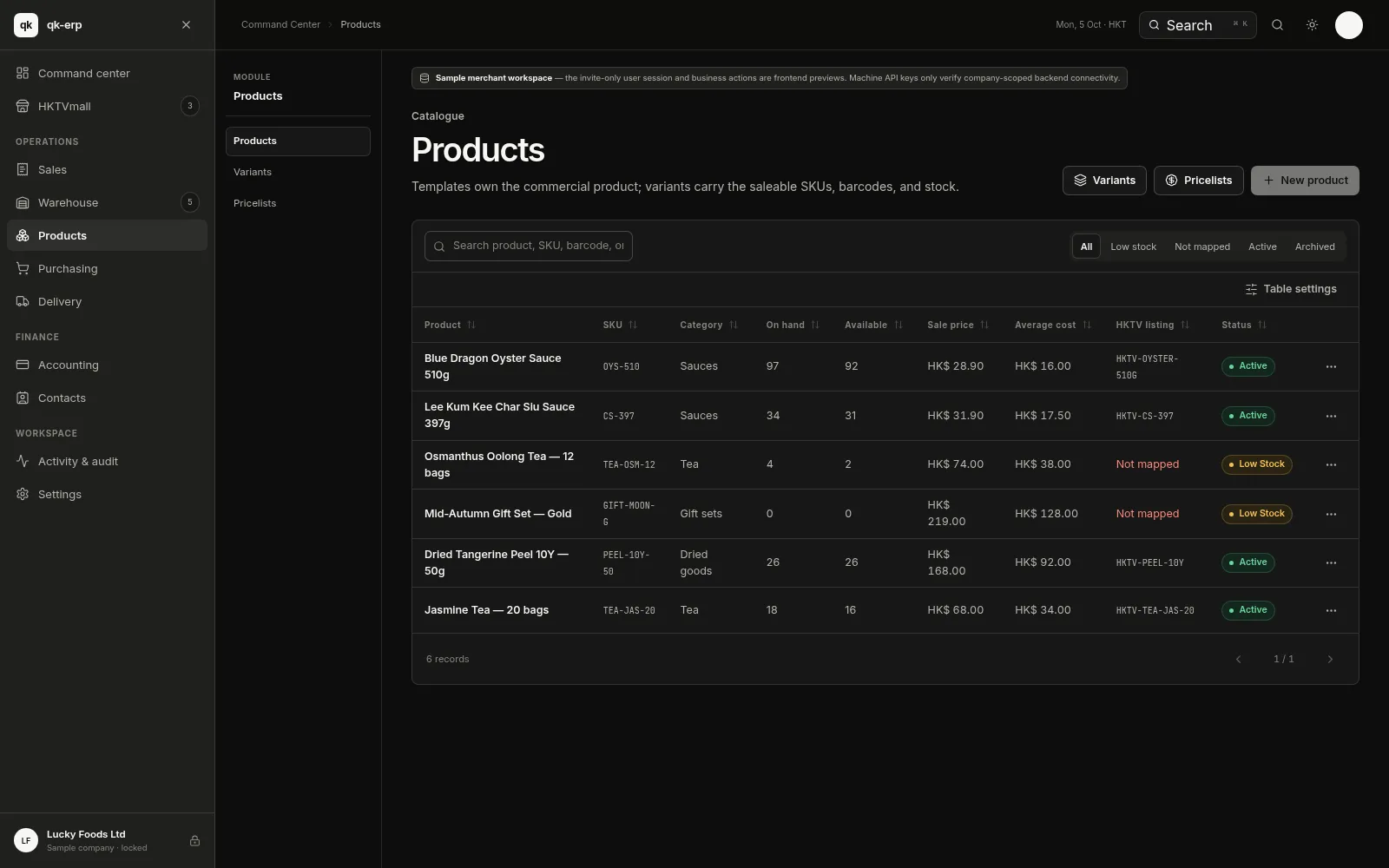1389x868 pixels.
Task: Open row menu for Jasmine Tea
Action: click(1331, 611)
